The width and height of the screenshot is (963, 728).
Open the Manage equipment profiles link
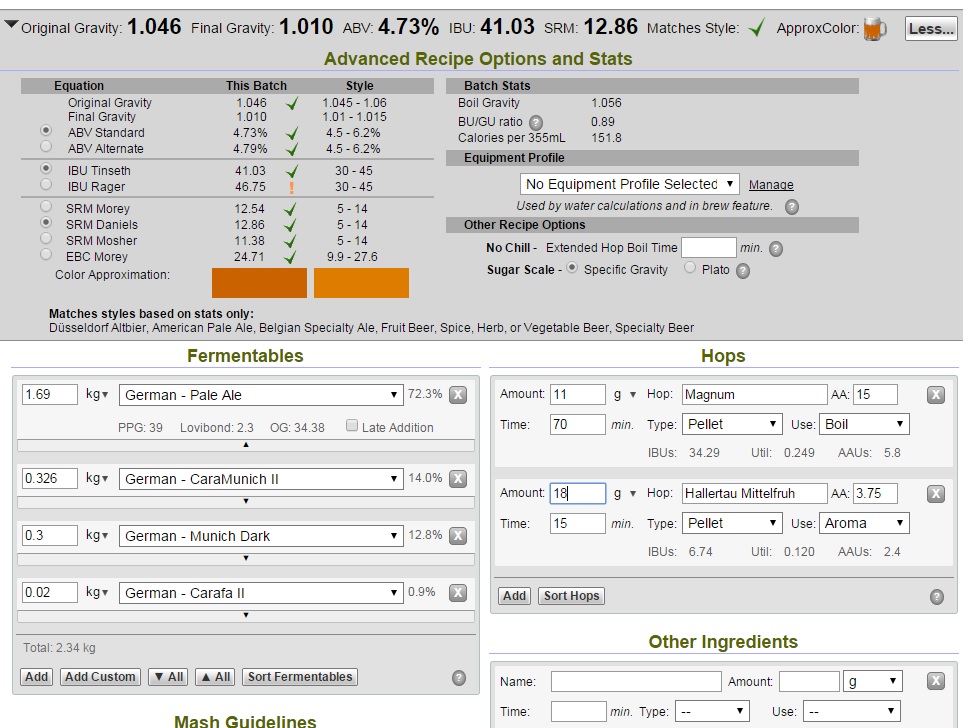[x=771, y=185]
